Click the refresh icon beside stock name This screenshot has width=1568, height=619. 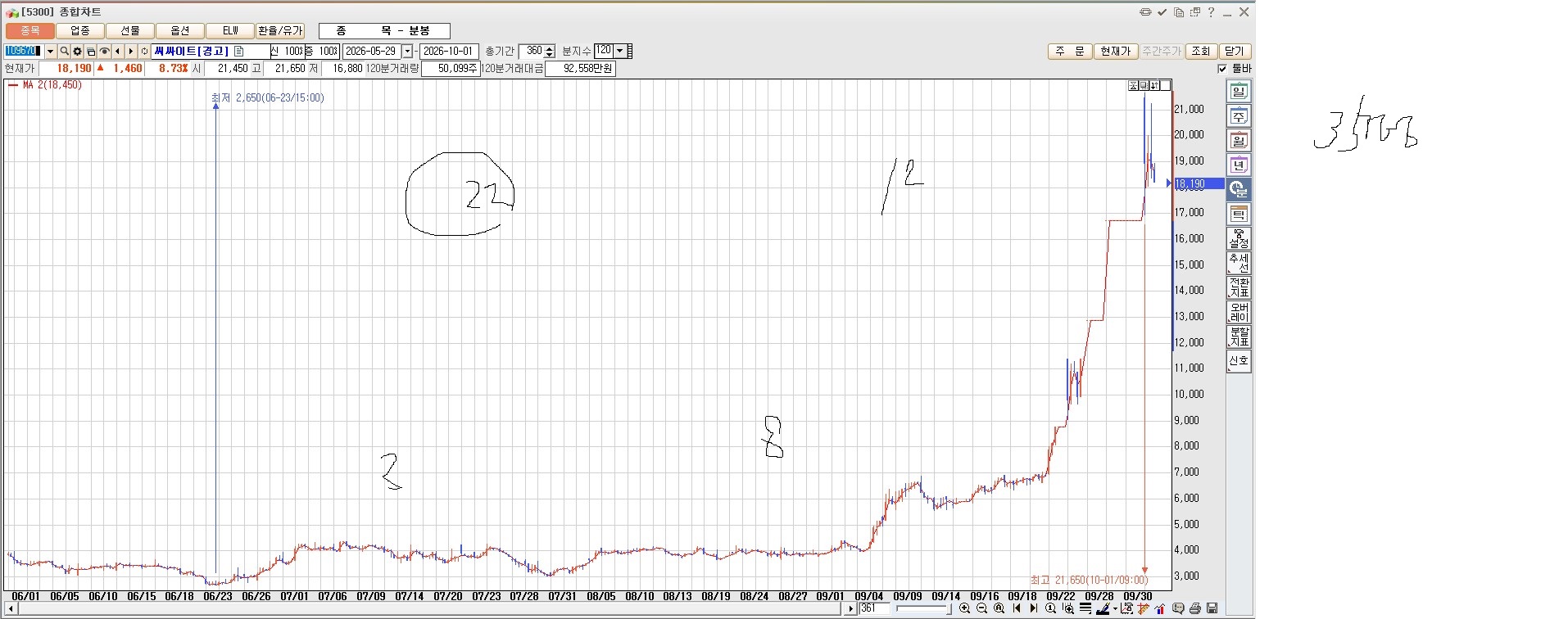coord(144,52)
